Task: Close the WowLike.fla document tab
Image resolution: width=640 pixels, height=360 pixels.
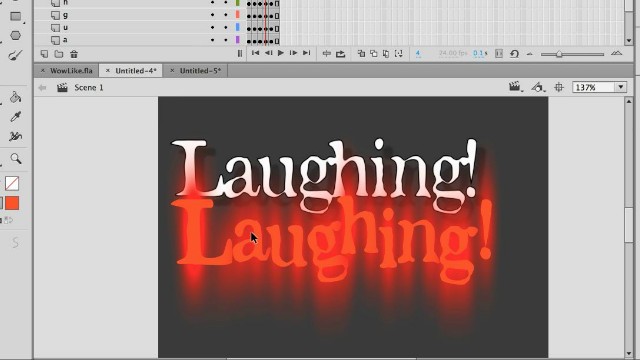Action: [x=42, y=71]
